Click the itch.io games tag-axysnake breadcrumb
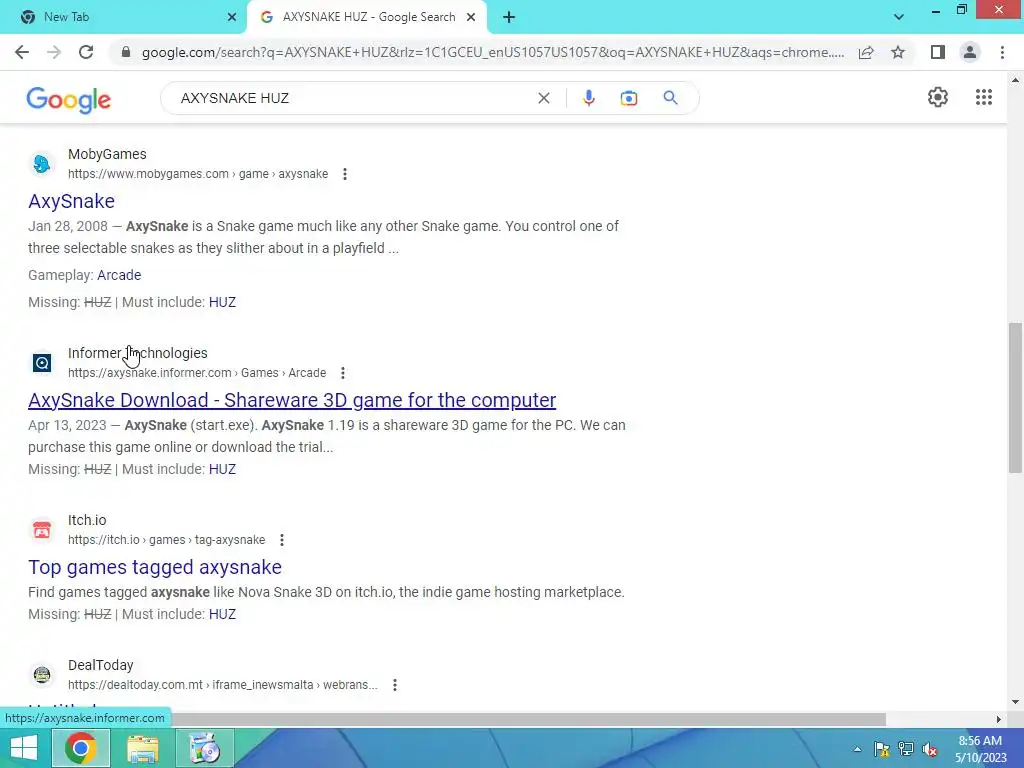 (167, 540)
